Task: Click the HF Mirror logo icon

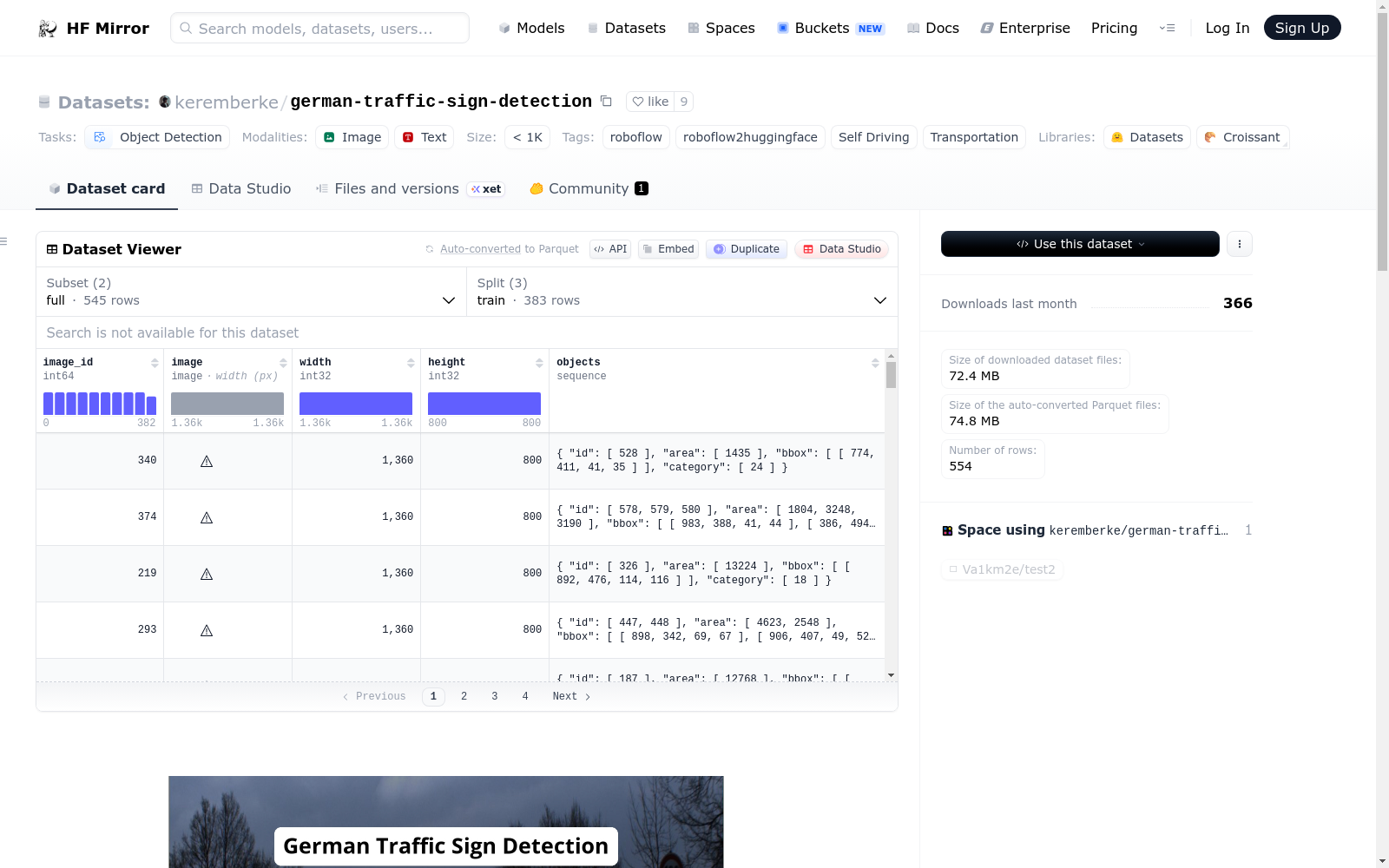Action: pyautogui.click(x=48, y=29)
